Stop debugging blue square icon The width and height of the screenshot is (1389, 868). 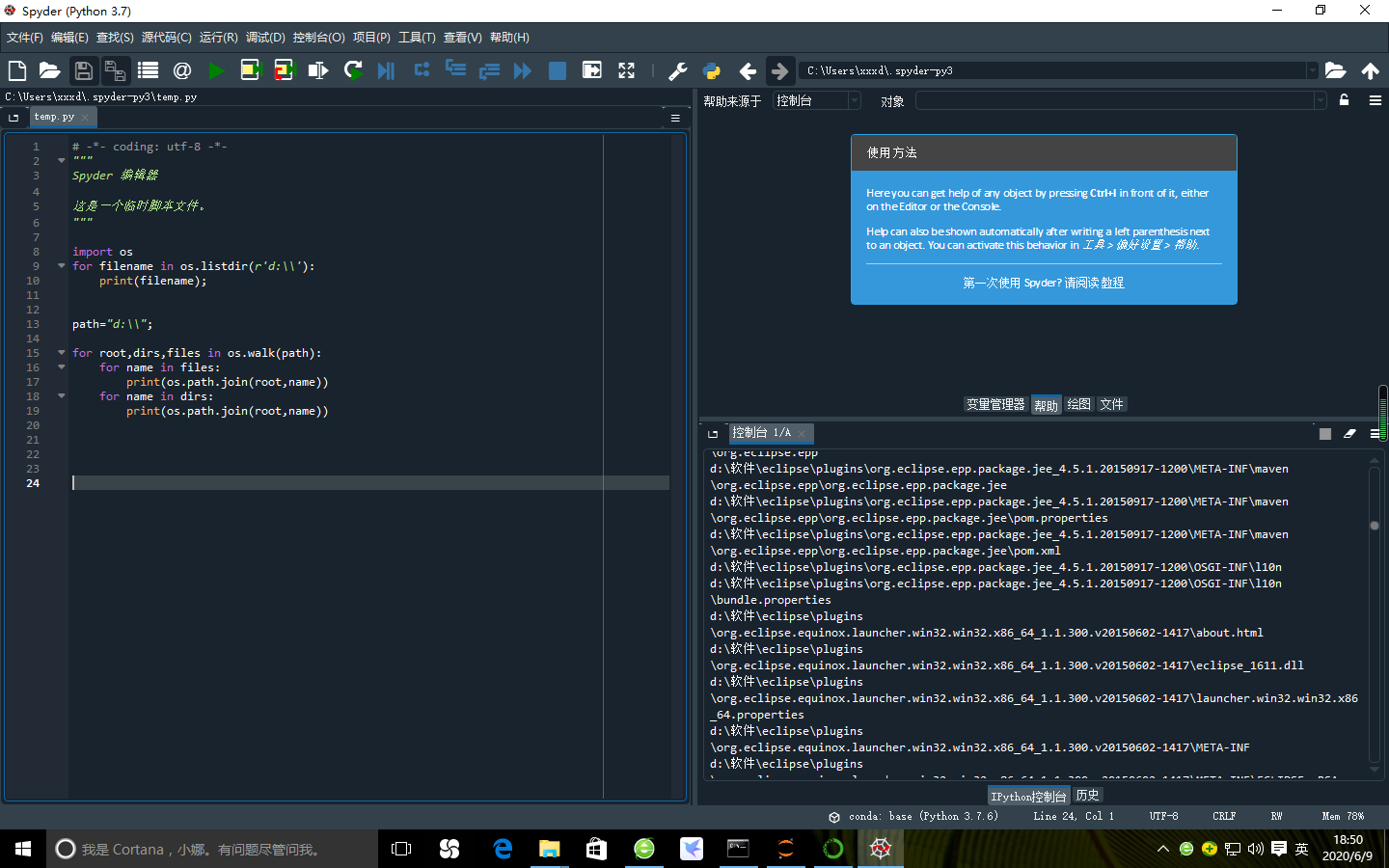point(558,70)
